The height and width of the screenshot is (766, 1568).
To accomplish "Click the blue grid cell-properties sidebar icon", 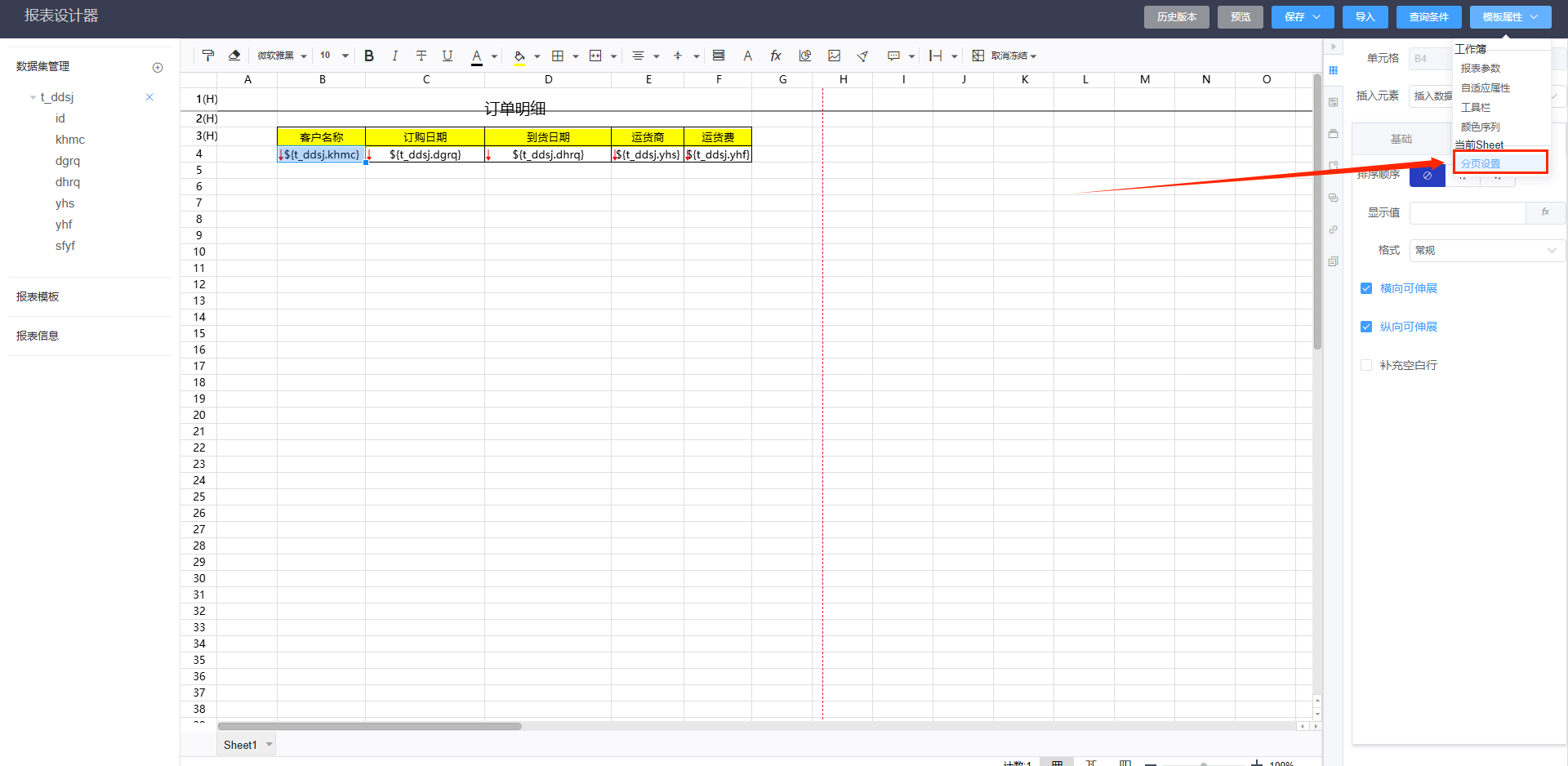I will [1334, 70].
